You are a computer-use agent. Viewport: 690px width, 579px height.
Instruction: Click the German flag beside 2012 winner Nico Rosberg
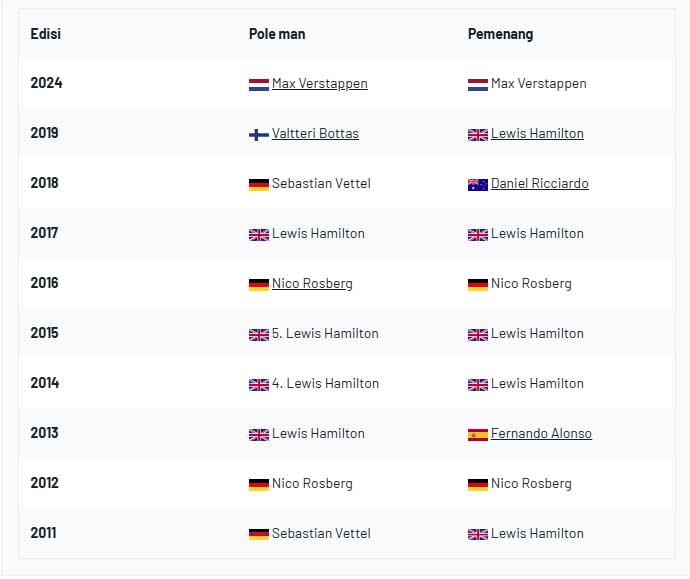point(478,485)
